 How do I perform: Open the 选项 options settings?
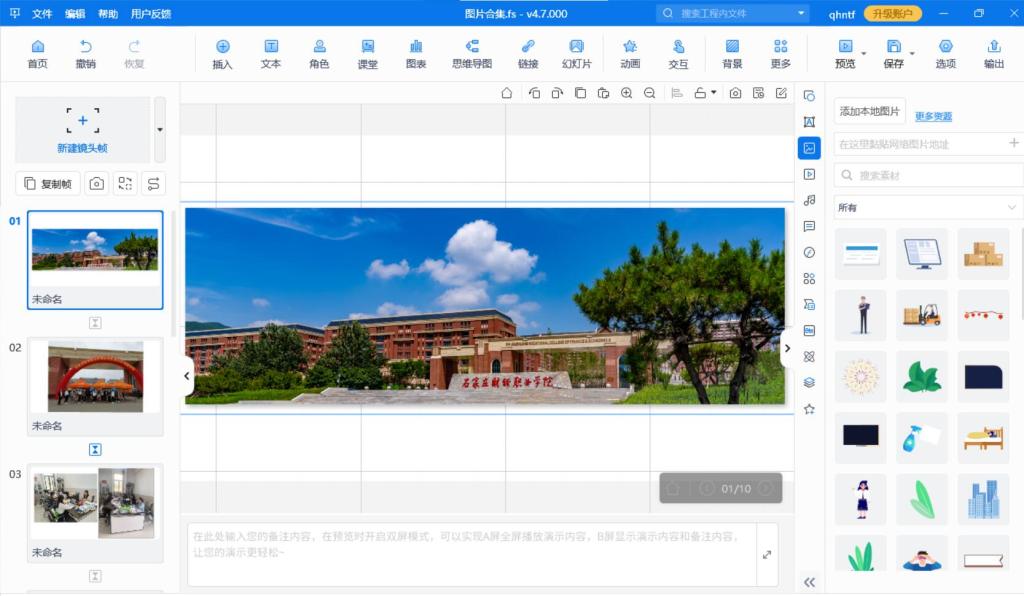click(x=946, y=54)
